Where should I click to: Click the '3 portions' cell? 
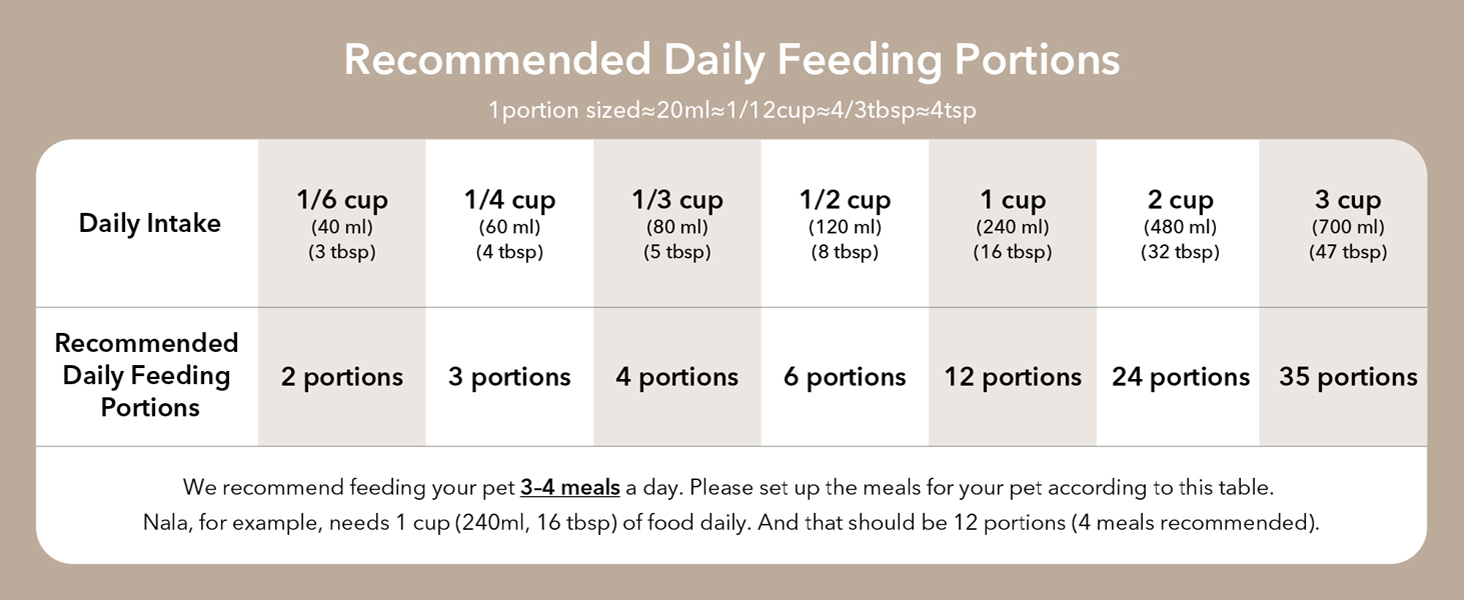509,377
